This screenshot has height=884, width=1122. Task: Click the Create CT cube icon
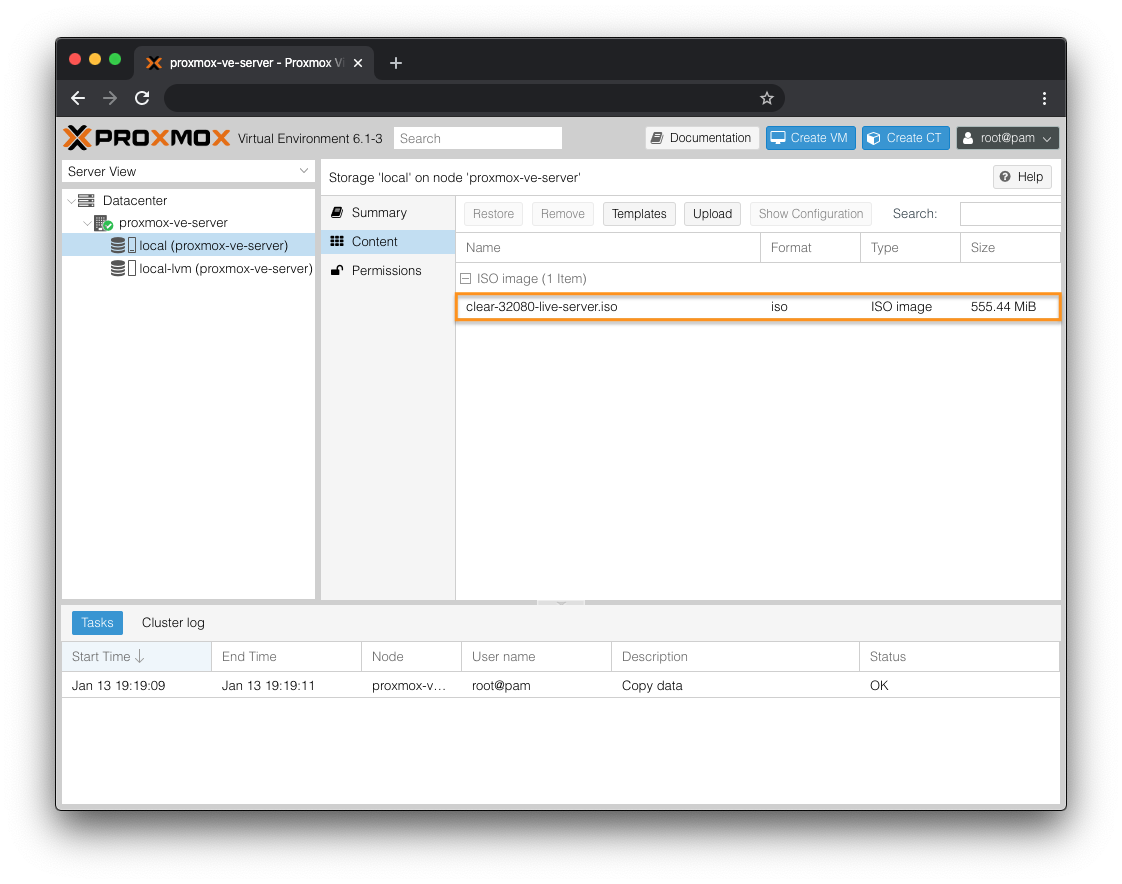pos(873,138)
